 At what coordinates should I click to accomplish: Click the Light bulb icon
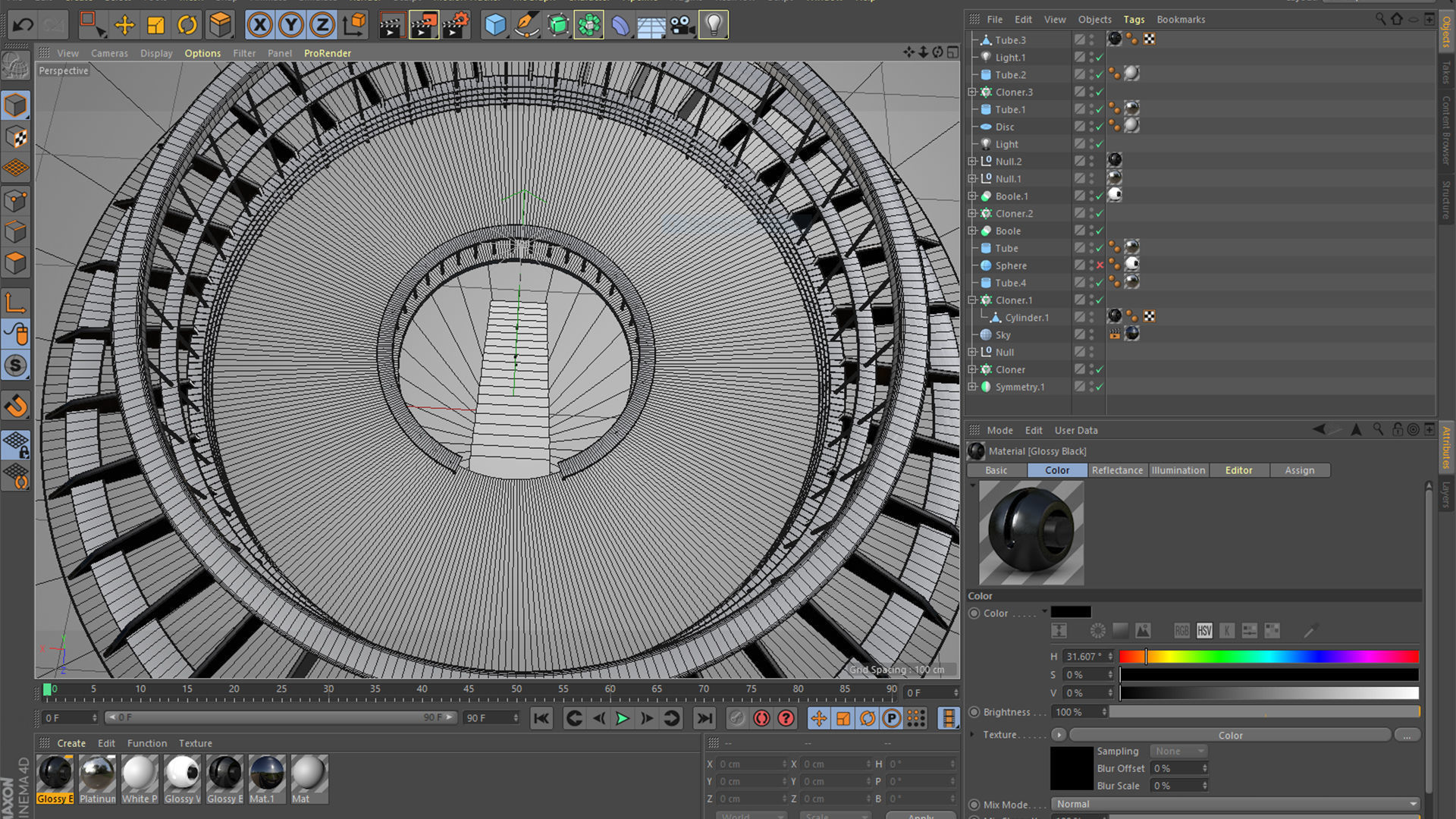[x=714, y=25]
